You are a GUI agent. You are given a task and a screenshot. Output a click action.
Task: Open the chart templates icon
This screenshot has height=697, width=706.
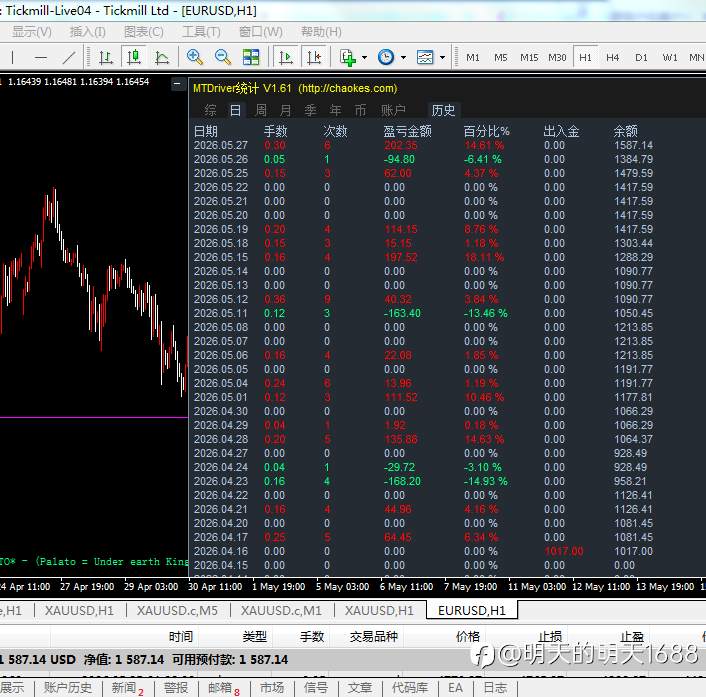(425, 57)
